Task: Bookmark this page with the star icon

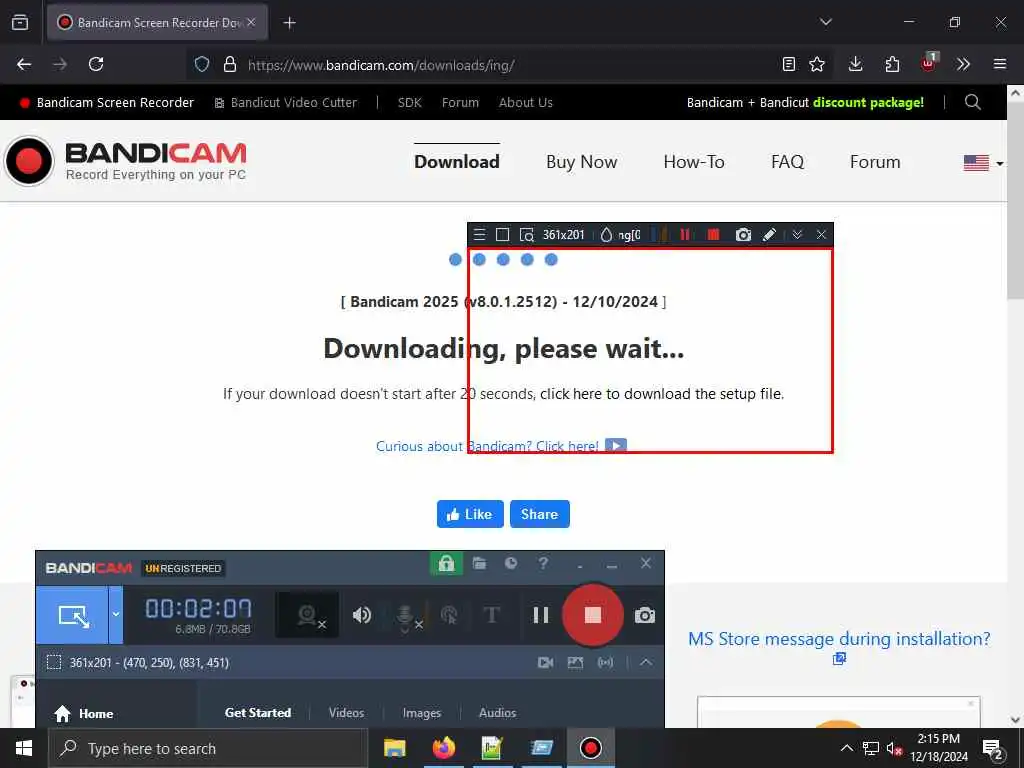Action: [x=817, y=64]
